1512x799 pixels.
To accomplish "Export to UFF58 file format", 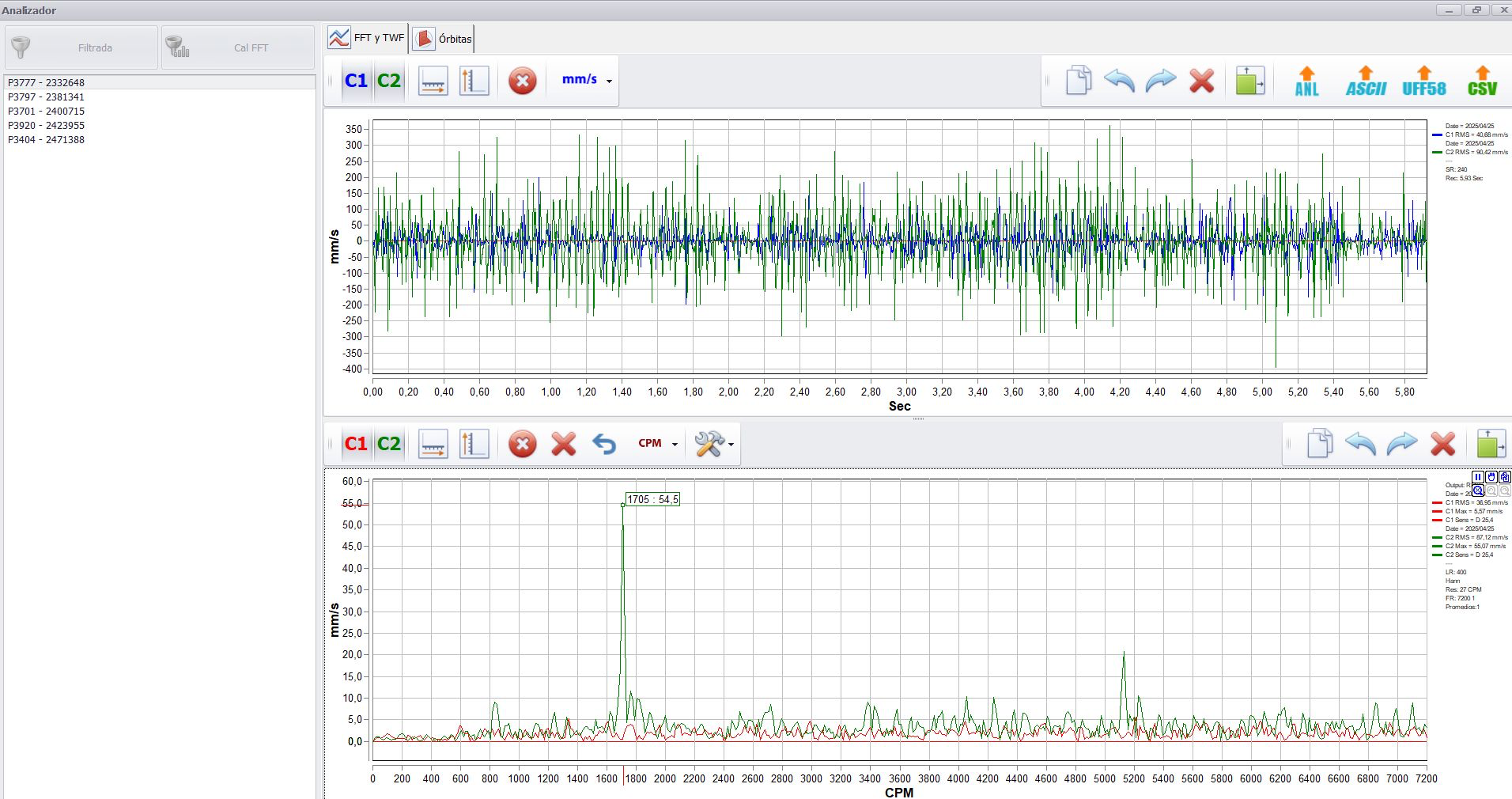I will point(1424,81).
